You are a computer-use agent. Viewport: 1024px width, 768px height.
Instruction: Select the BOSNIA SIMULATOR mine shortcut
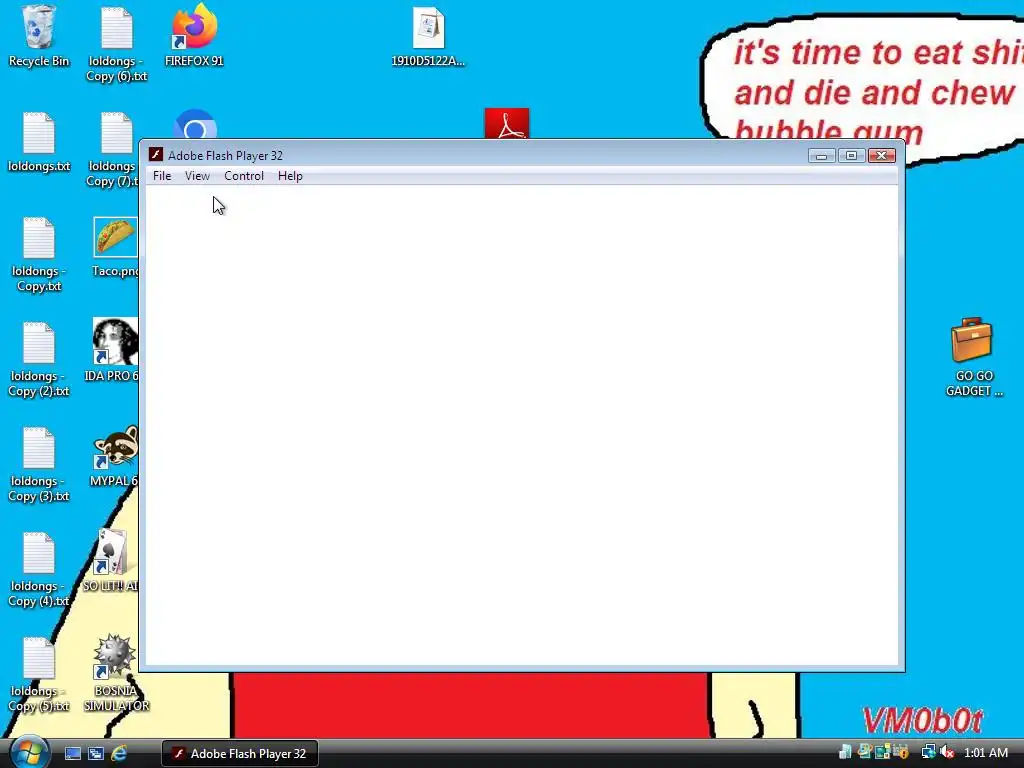[116, 673]
